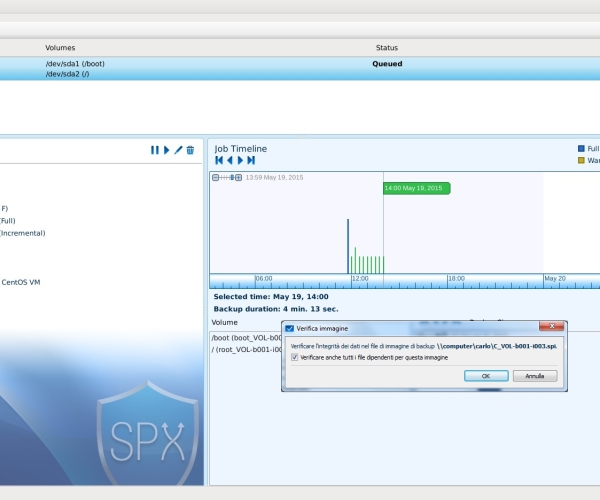Delete the job with trash icon

(190, 150)
